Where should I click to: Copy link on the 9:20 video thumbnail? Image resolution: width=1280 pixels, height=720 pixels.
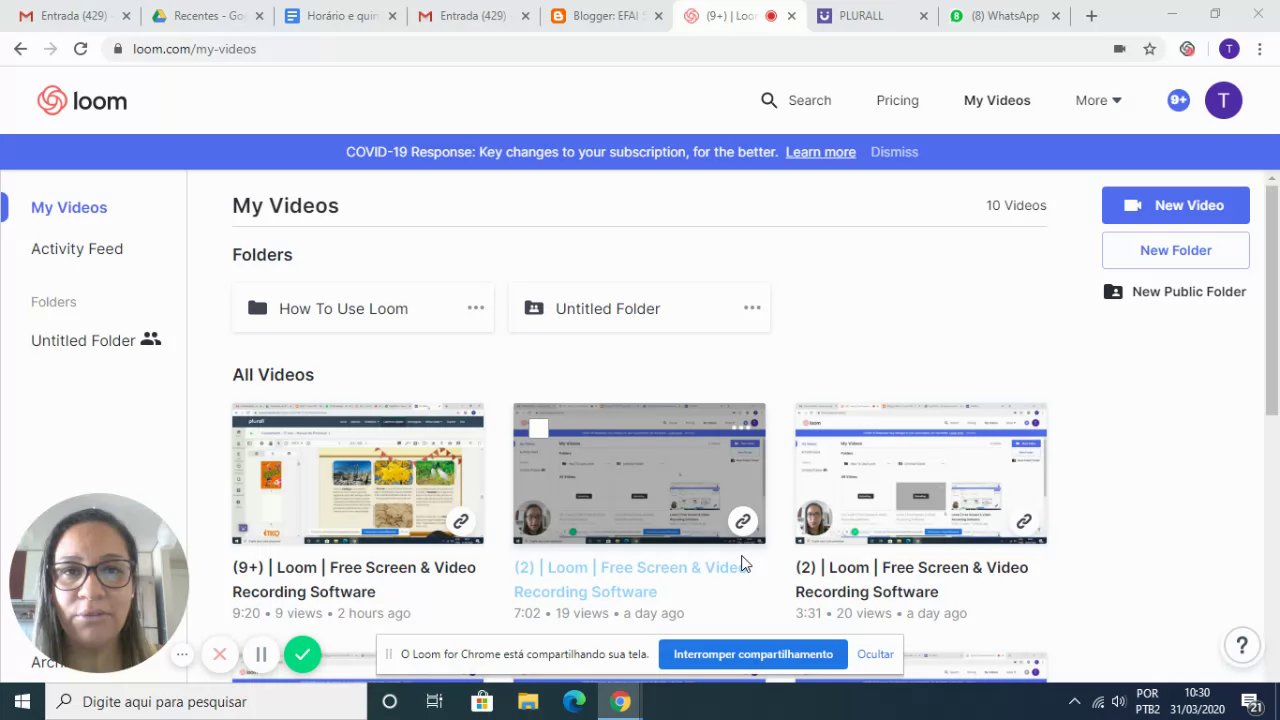coord(461,521)
